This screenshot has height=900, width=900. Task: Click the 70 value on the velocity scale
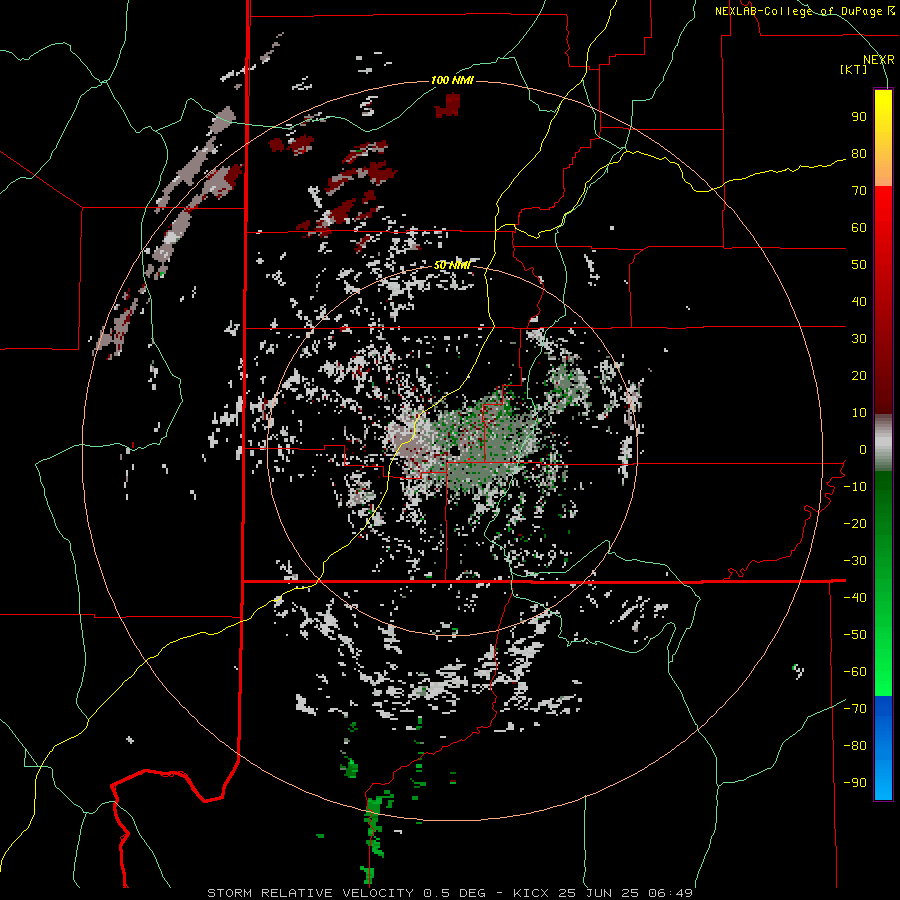point(859,191)
